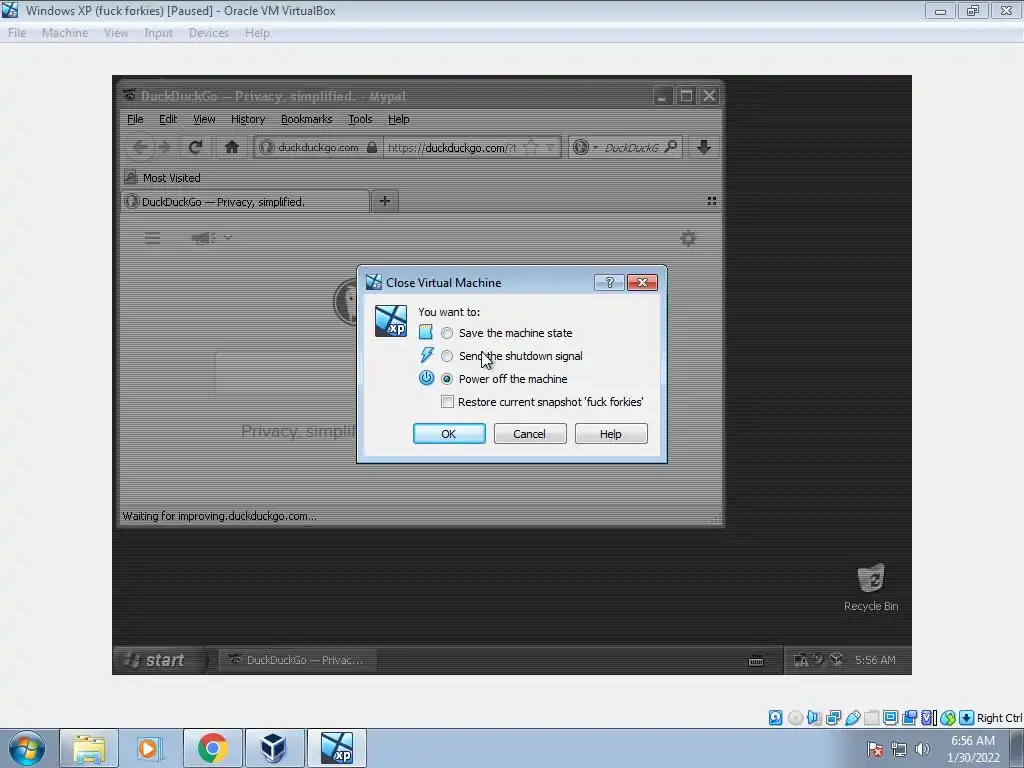Click USB devices status icon
The height and width of the screenshot is (768, 1024).
[852, 718]
